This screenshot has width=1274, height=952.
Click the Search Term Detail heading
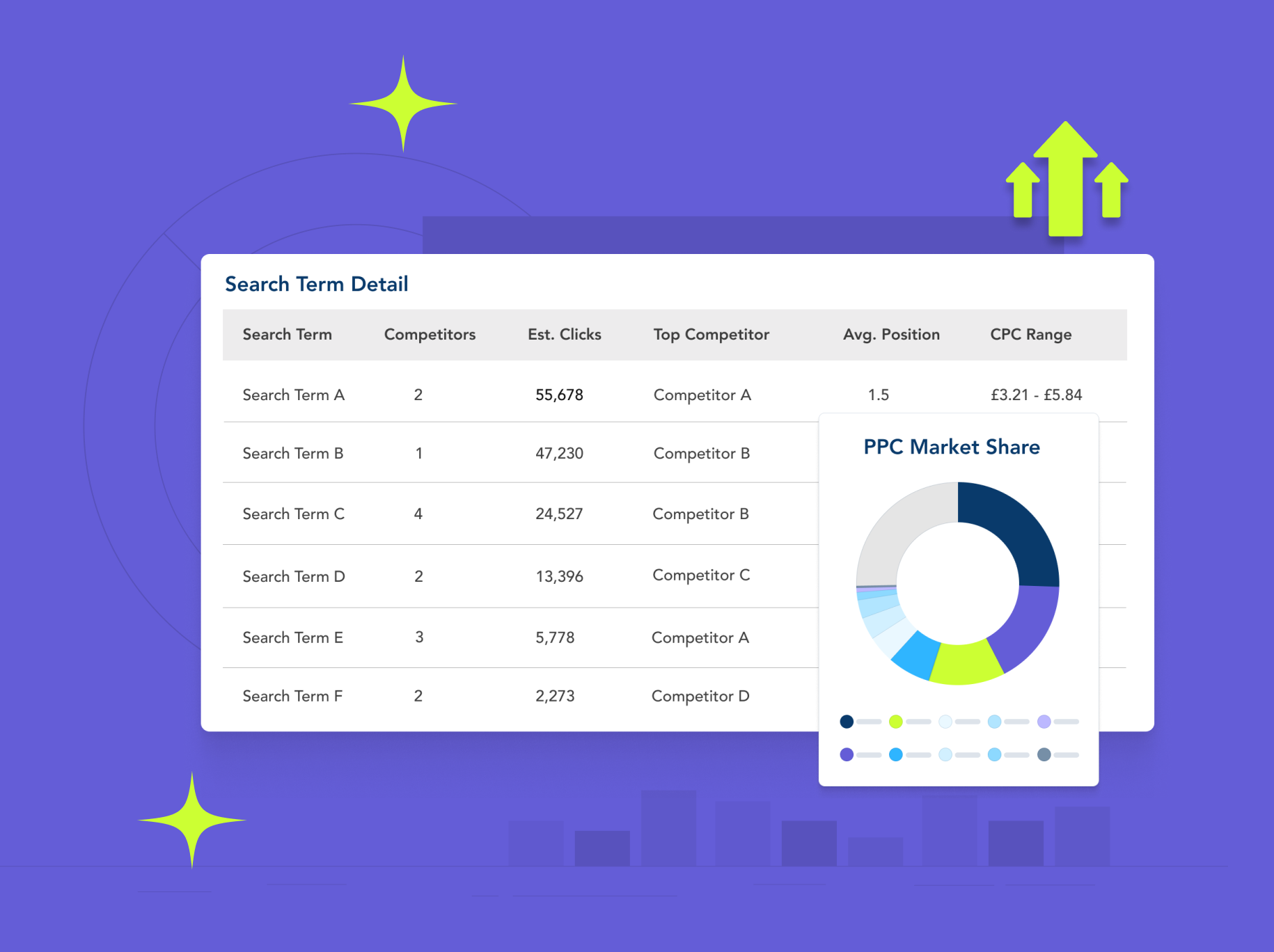click(x=316, y=285)
